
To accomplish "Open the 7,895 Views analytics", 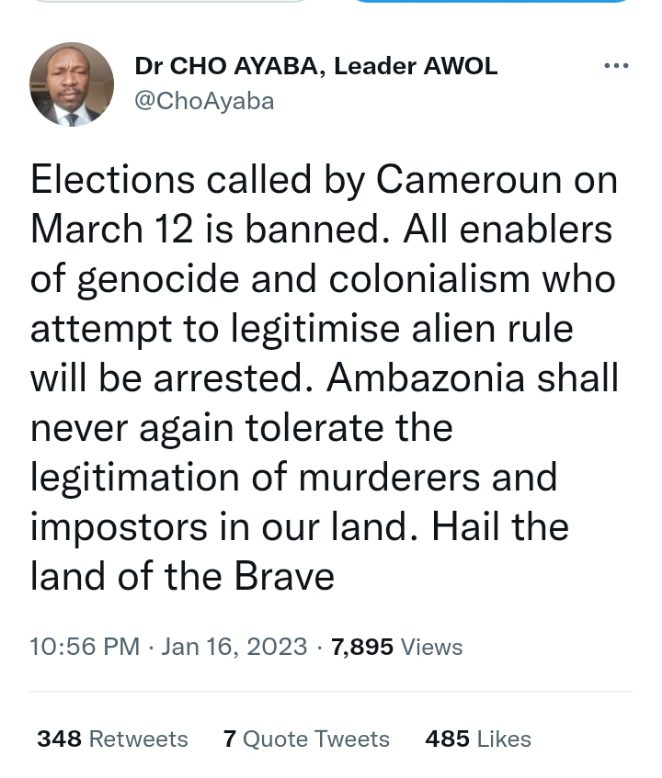I will (x=397, y=647).
